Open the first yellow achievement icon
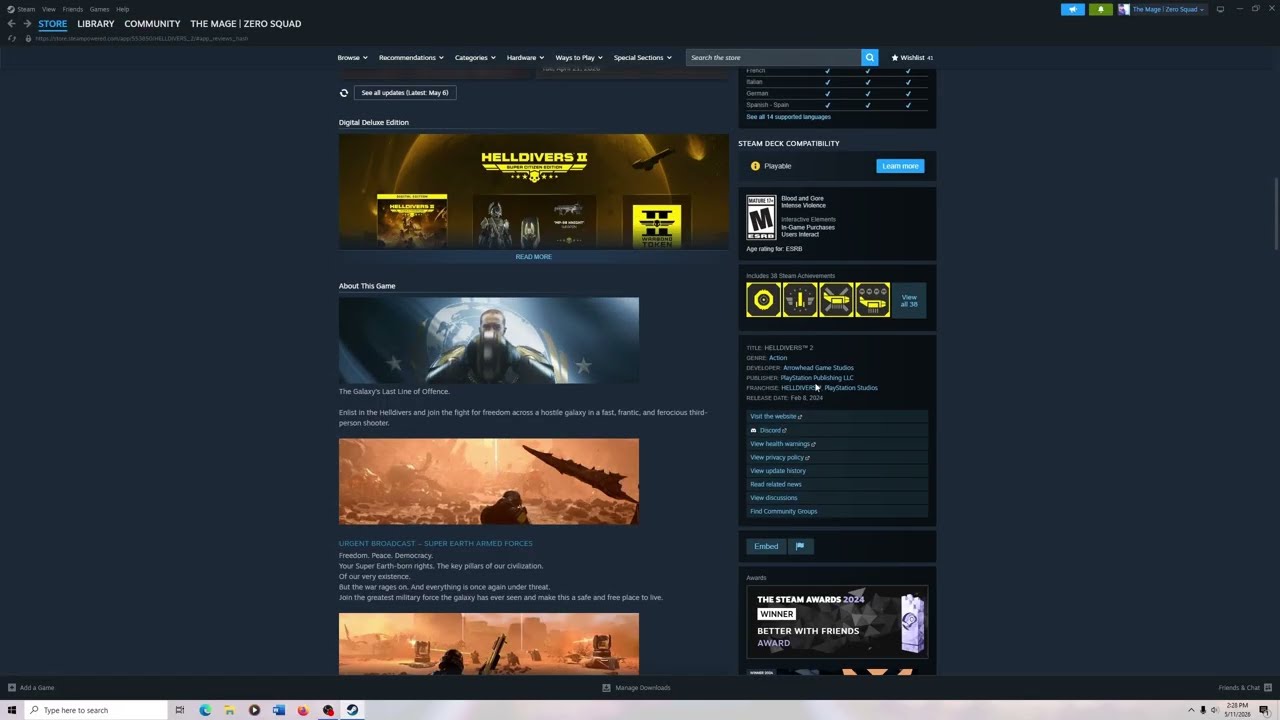Screen dimensions: 1280x720 click(x=763, y=299)
